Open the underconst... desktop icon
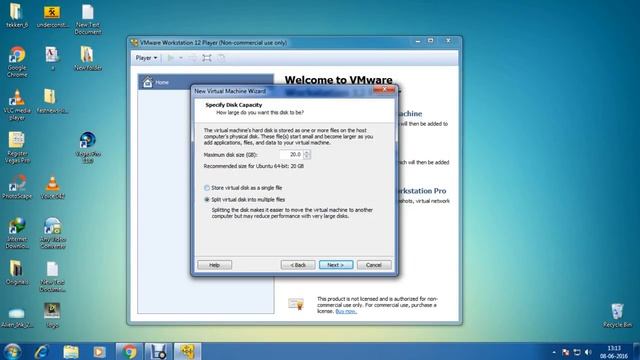 pyautogui.click(x=52, y=16)
